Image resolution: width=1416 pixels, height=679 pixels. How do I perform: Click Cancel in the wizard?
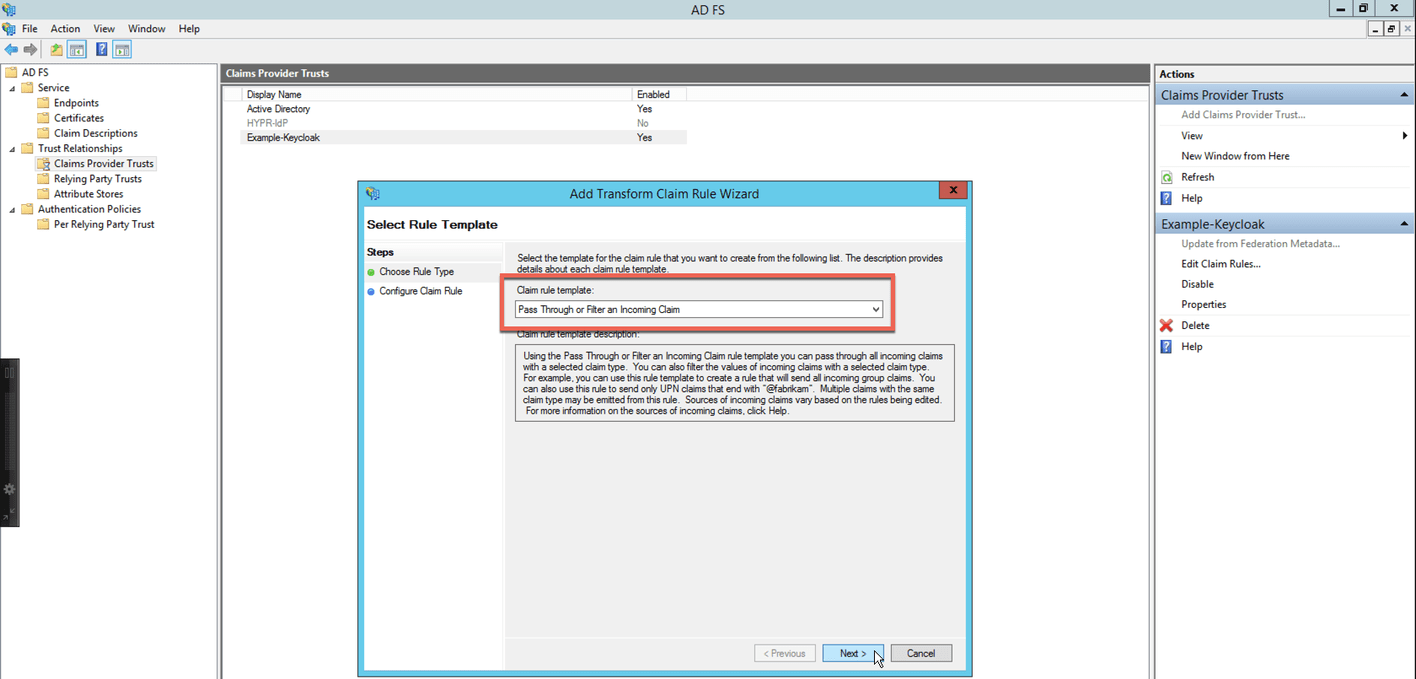click(921, 653)
